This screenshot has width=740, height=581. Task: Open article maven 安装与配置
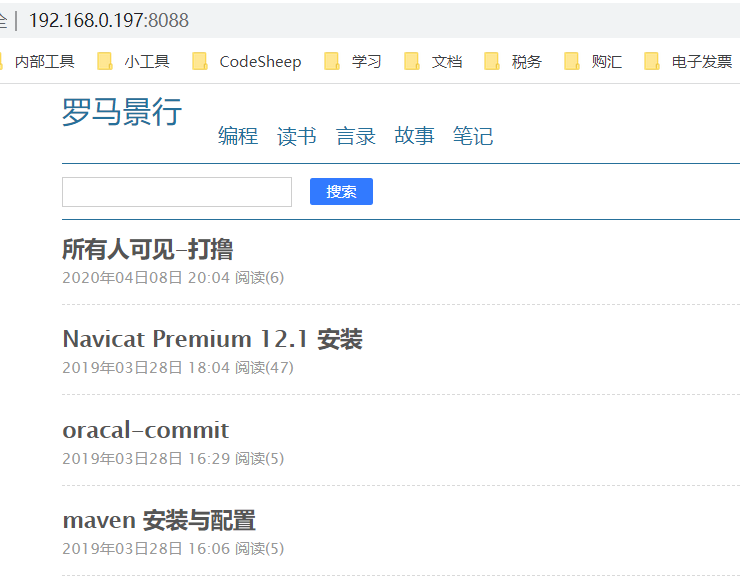tap(159, 520)
